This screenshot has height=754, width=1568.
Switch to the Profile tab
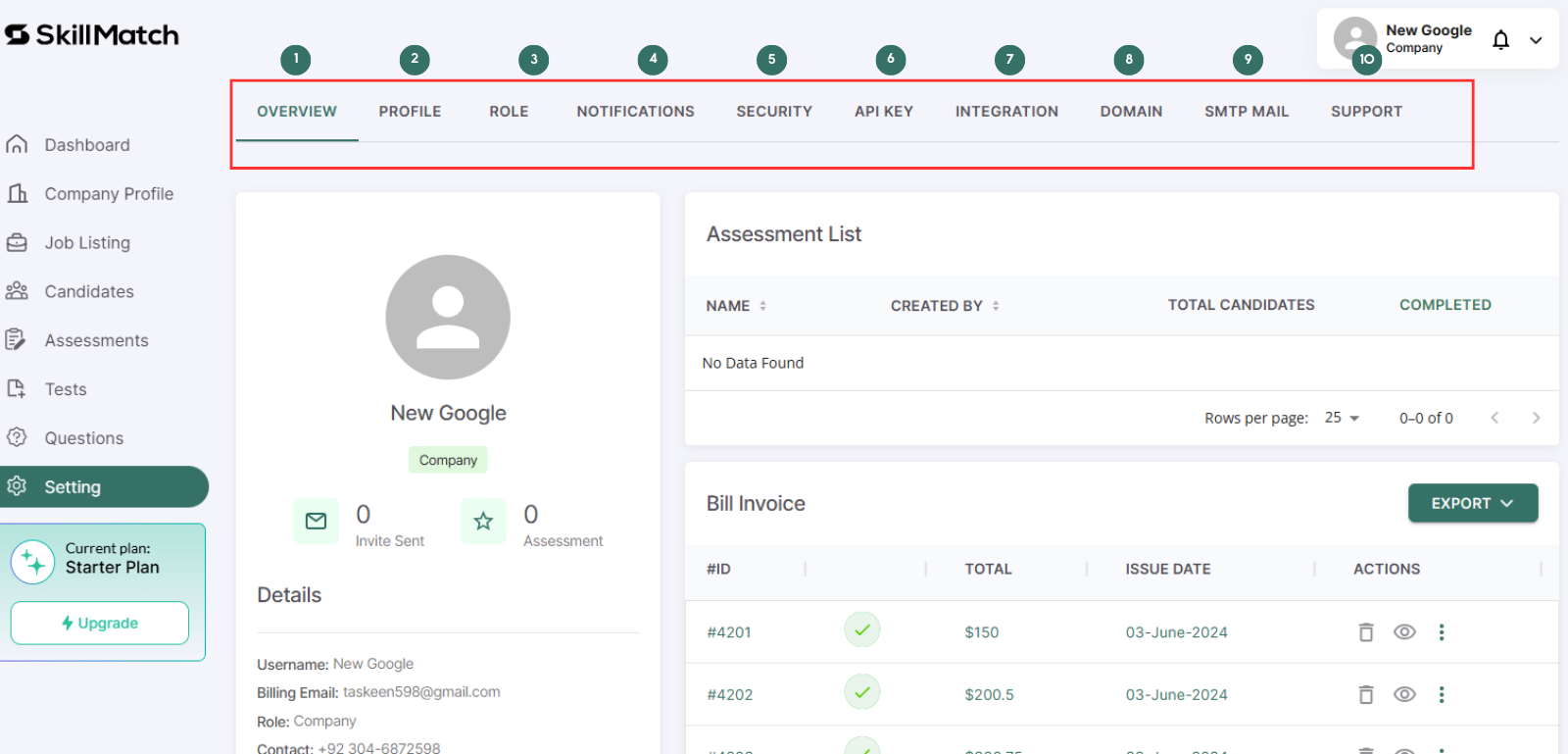click(x=410, y=112)
